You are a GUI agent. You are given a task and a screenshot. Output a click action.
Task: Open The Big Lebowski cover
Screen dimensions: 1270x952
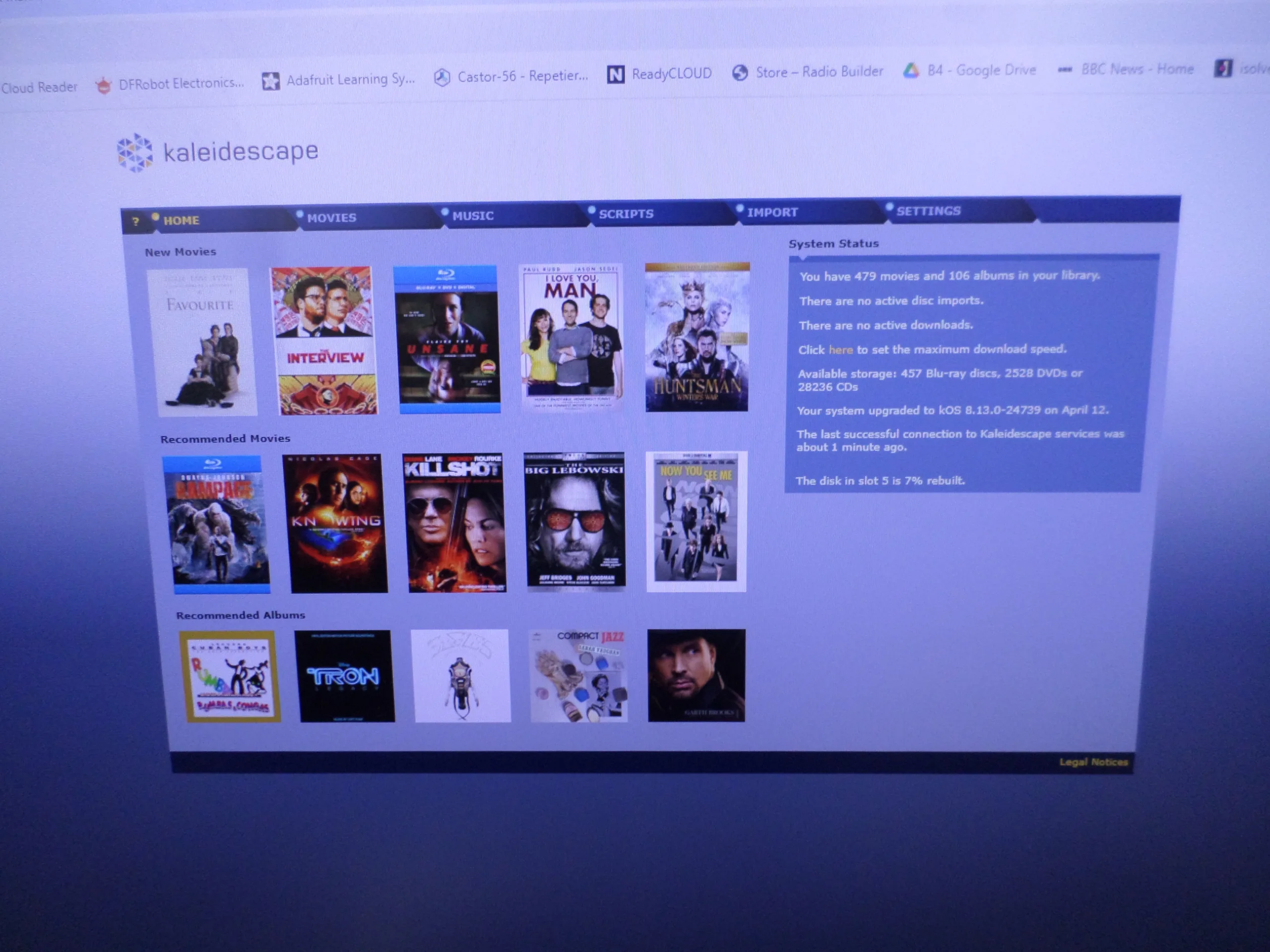click(575, 522)
